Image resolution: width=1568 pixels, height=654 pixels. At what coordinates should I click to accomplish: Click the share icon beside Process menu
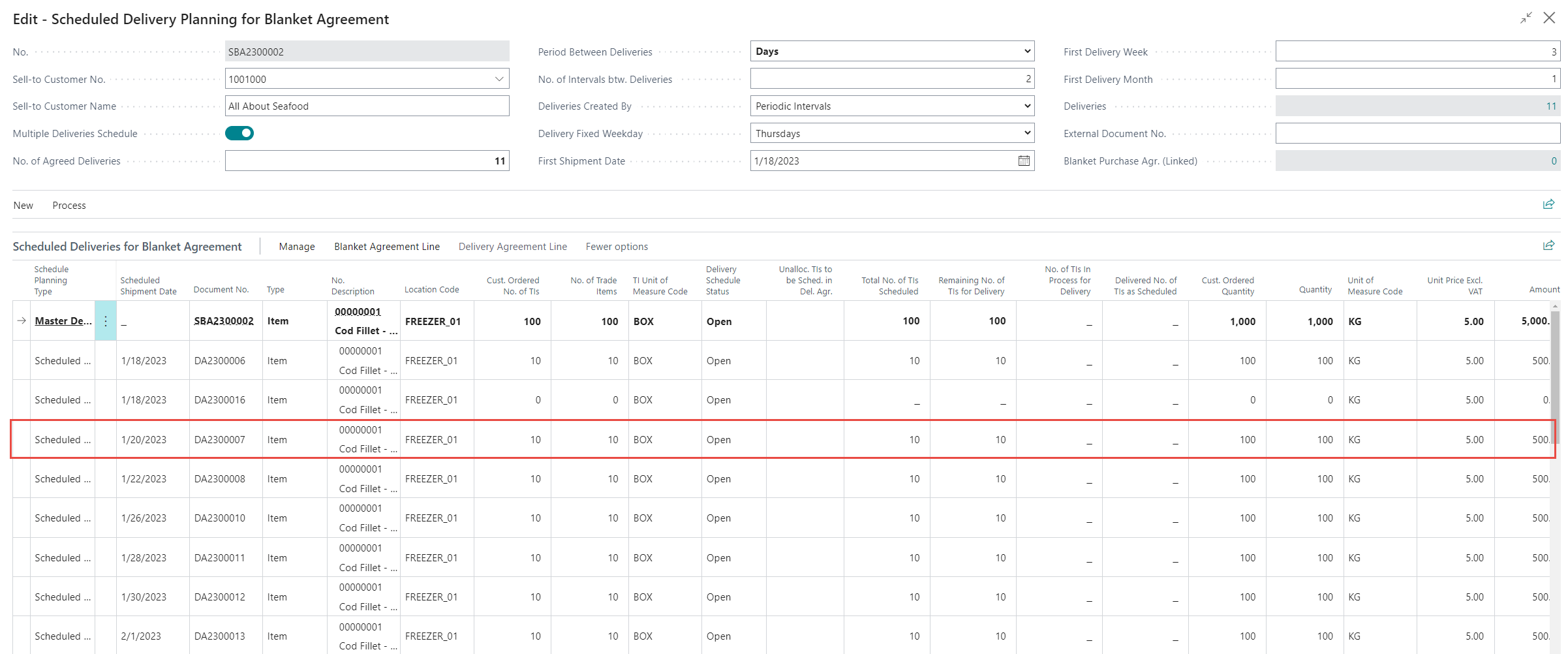tap(1548, 205)
